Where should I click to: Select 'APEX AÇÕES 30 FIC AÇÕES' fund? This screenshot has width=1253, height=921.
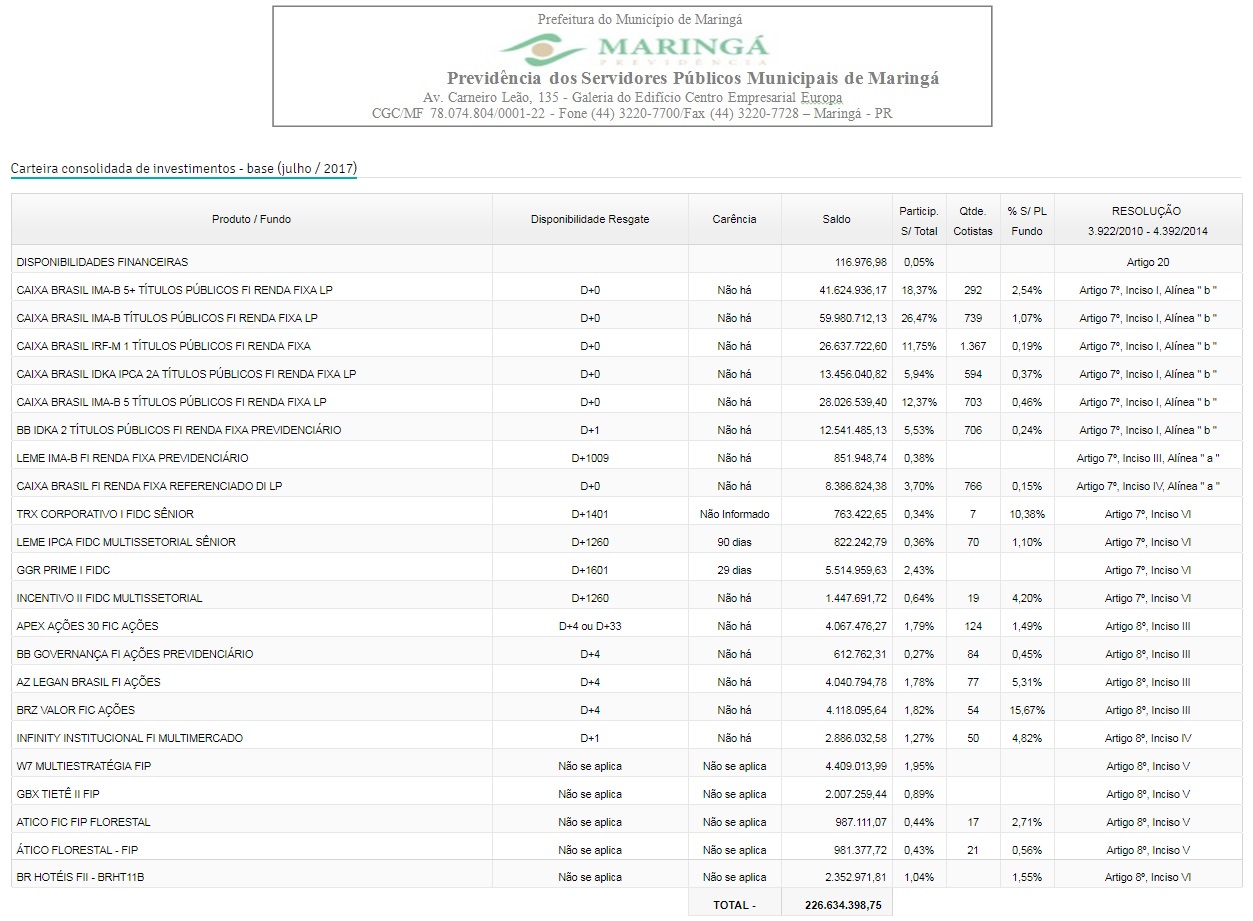point(87,626)
